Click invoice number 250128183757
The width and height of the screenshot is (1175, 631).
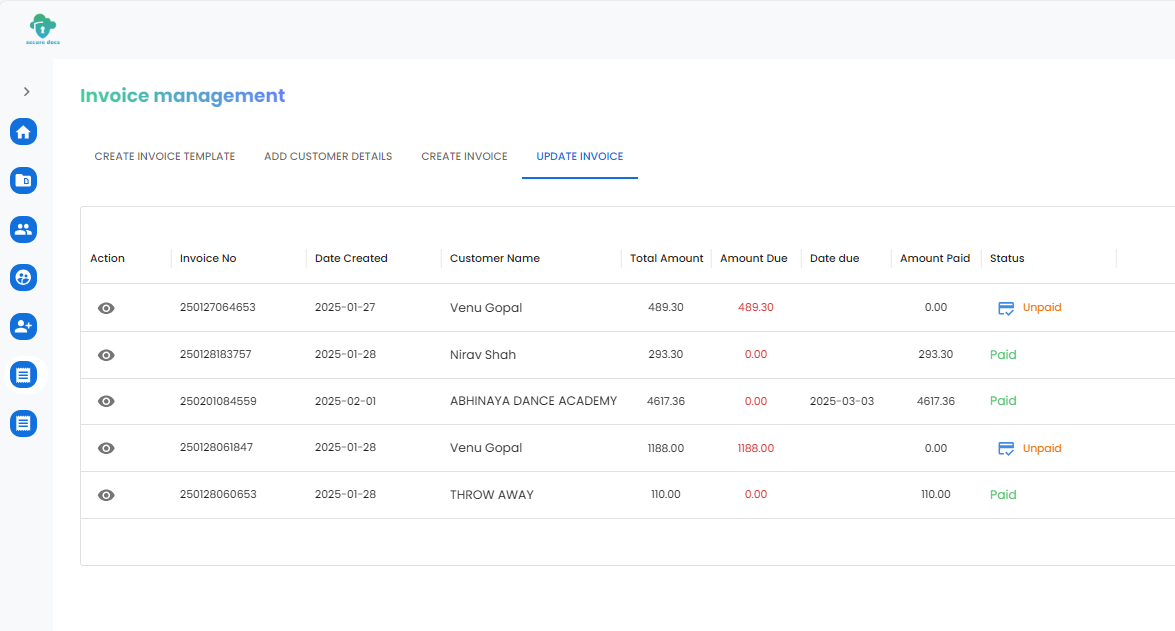pos(215,354)
